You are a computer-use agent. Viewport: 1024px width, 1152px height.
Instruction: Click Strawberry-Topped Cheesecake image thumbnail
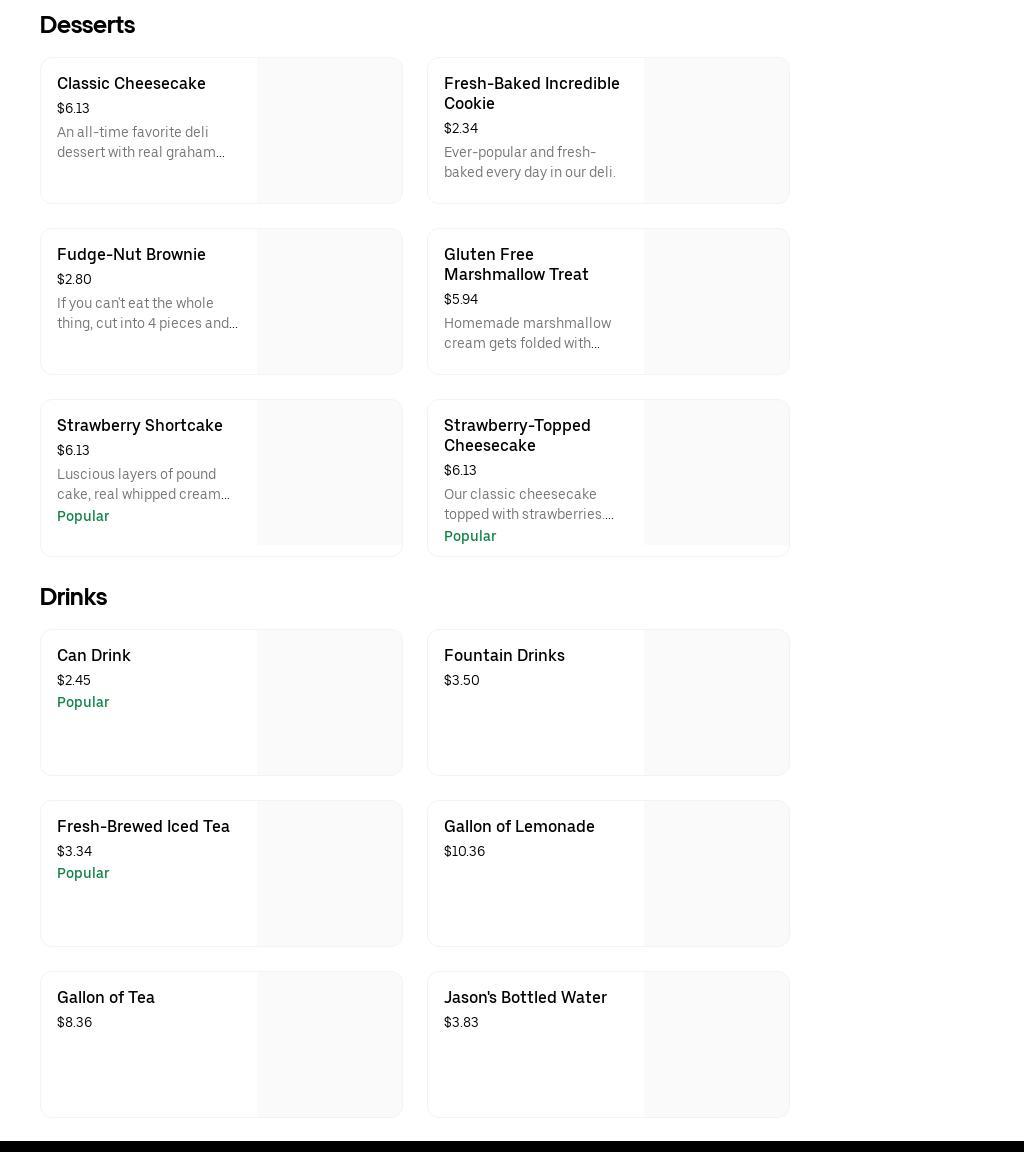(716, 473)
